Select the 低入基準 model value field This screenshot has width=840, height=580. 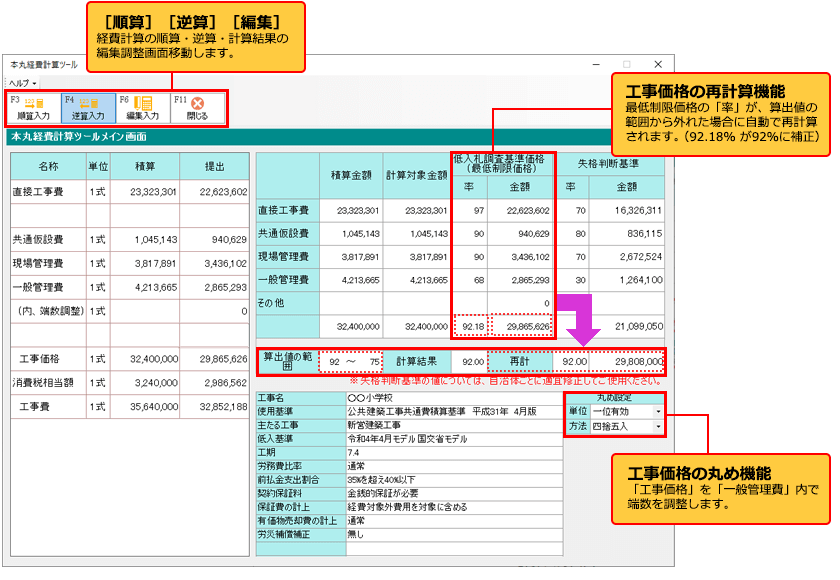(450, 439)
